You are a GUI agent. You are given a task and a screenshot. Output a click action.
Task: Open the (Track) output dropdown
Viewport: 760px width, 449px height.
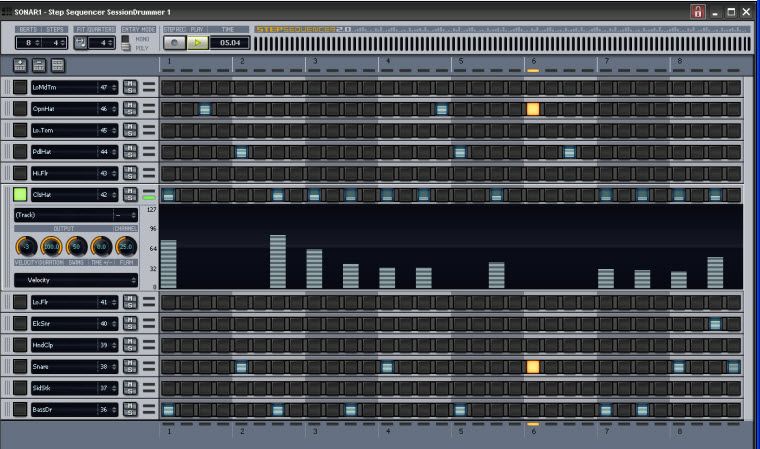[63, 215]
